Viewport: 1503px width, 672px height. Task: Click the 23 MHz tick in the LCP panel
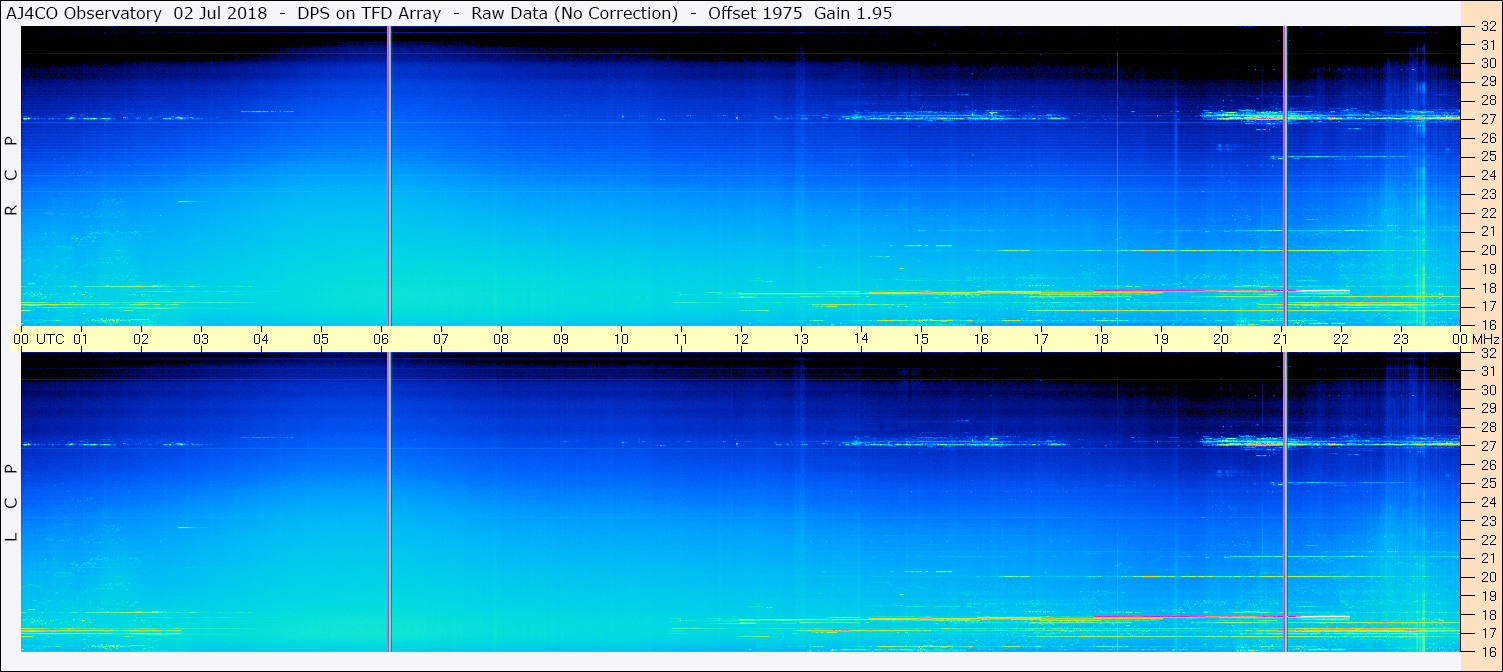[x=1488, y=521]
